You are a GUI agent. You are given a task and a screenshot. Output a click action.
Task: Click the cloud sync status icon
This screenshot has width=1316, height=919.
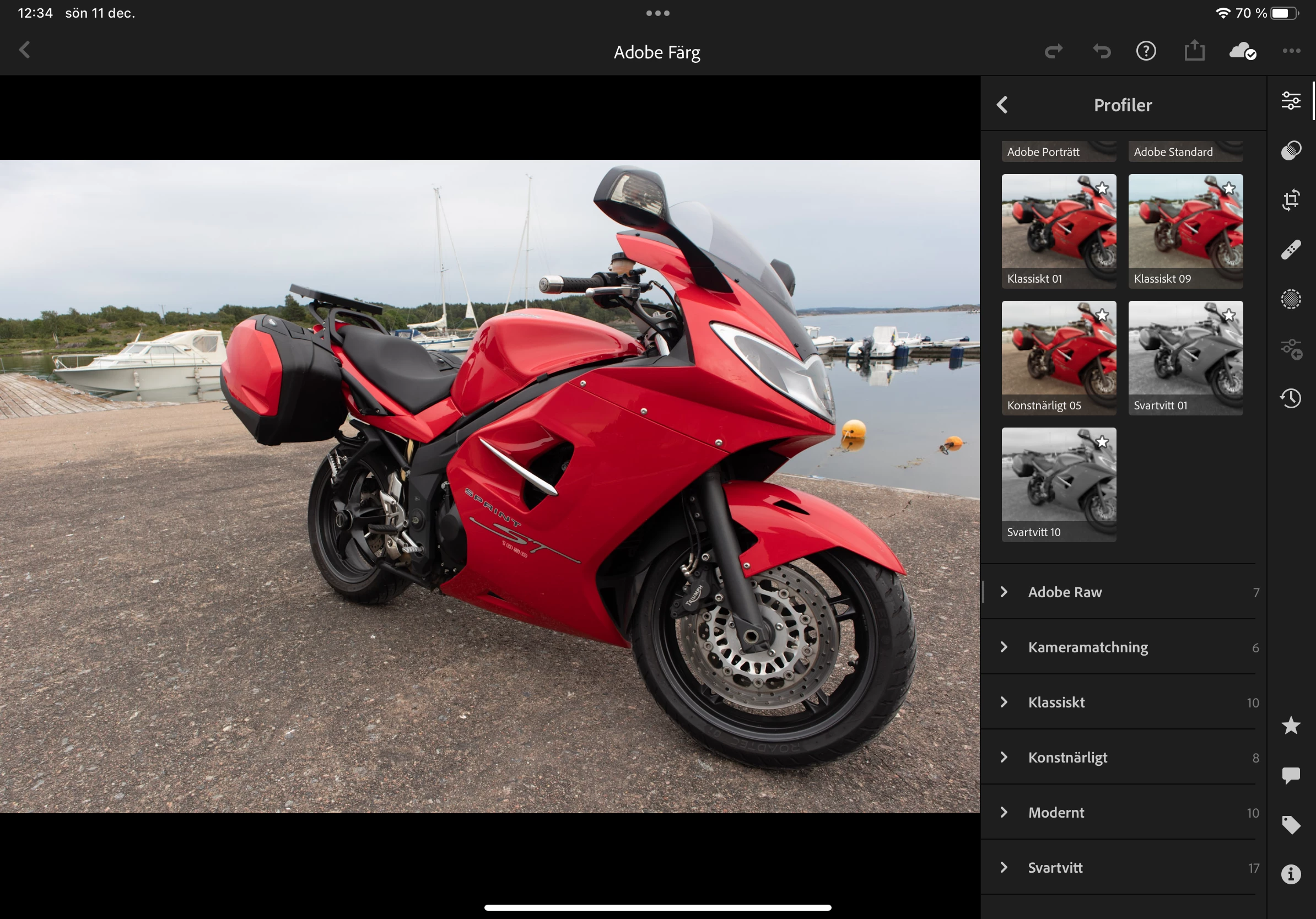tap(1242, 52)
